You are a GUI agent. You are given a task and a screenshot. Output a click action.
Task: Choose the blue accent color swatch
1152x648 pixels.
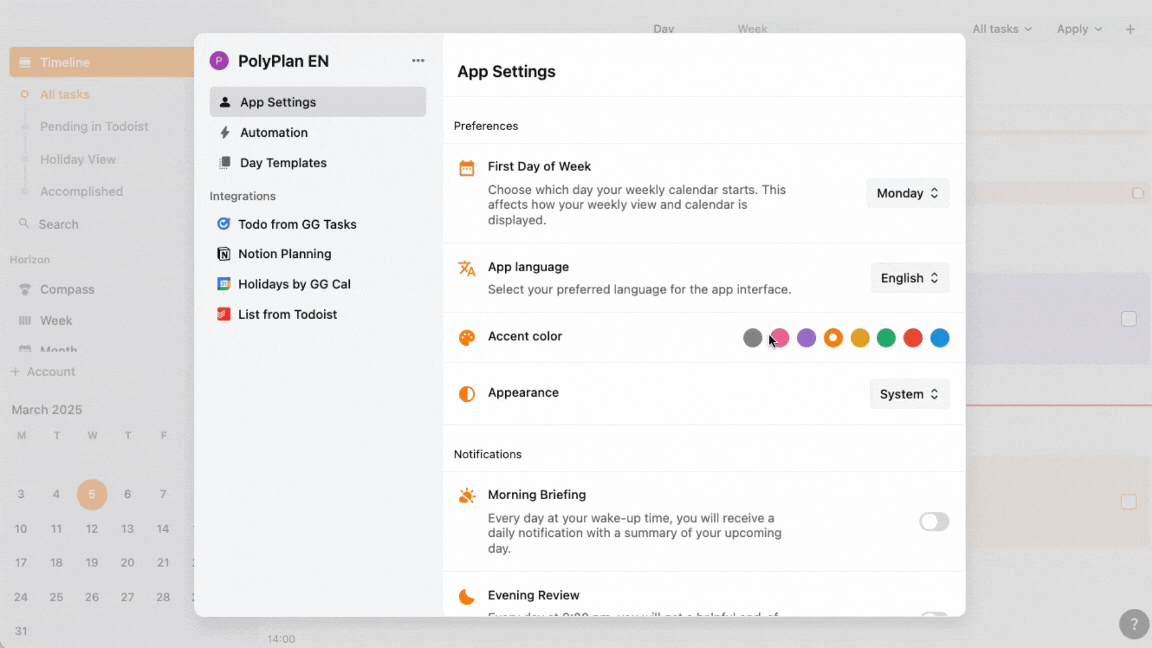pyautogui.click(x=940, y=338)
